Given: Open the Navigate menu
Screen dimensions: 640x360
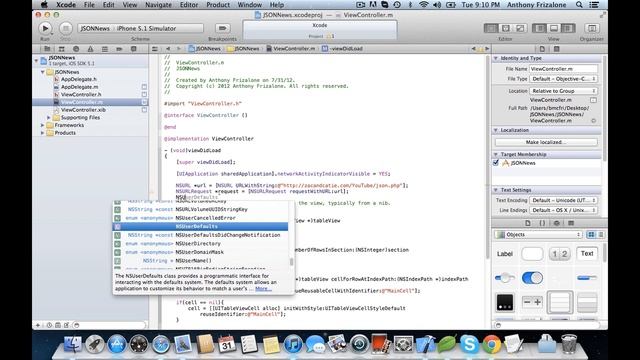Looking at the screenshot, I should click(x=158, y=5).
